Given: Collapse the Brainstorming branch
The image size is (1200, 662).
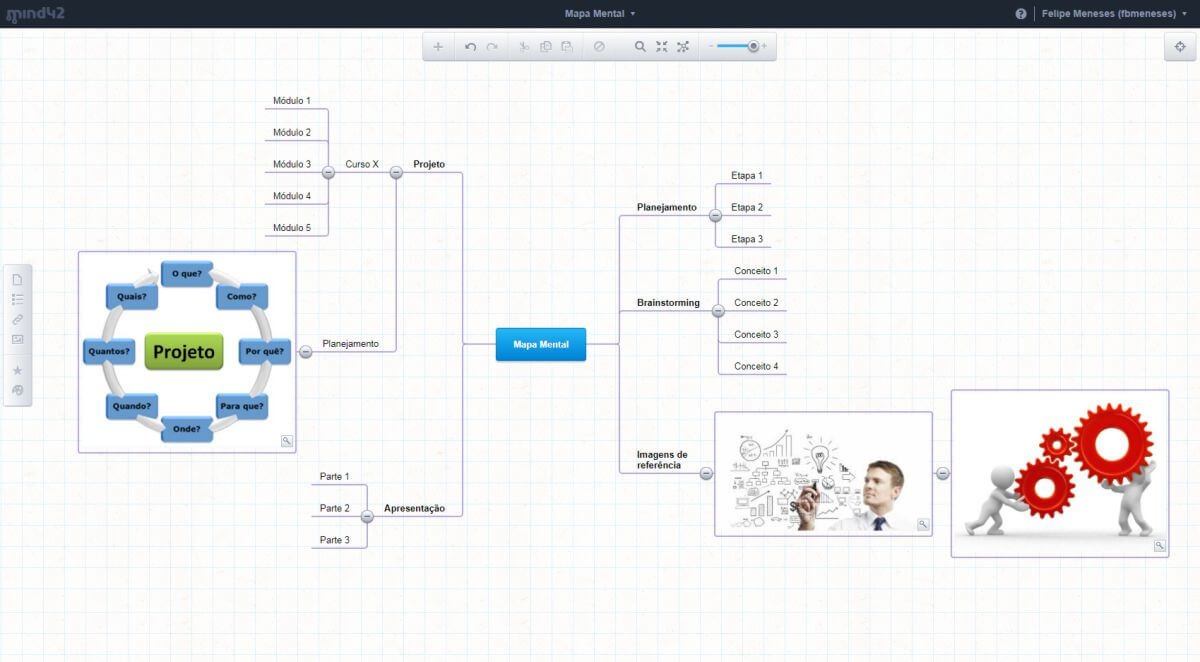Looking at the screenshot, I should pyautogui.click(x=716, y=311).
